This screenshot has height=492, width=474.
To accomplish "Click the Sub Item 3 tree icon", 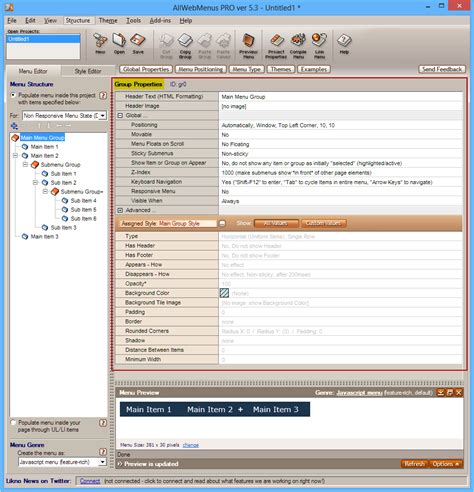I will (45, 227).
